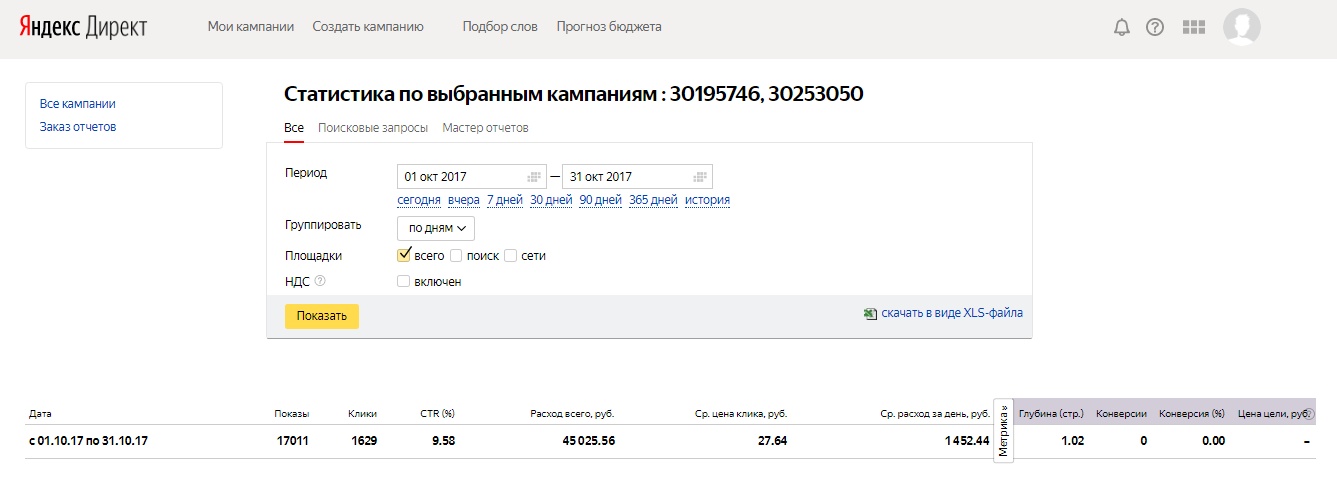Click the daily spend value 1 452.44

tap(965, 440)
